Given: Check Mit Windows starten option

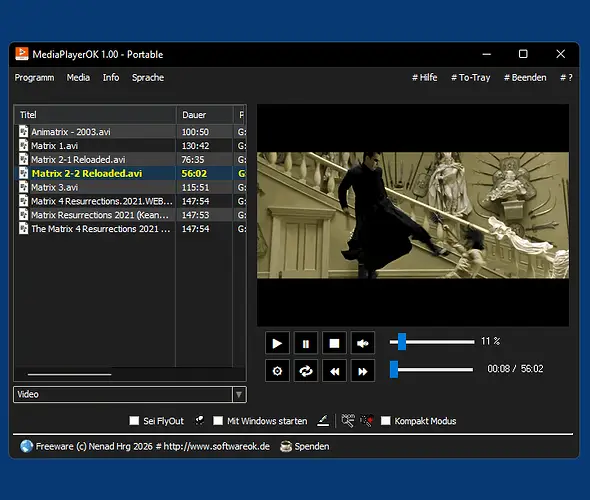Looking at the screenshot, I should 218,421.
